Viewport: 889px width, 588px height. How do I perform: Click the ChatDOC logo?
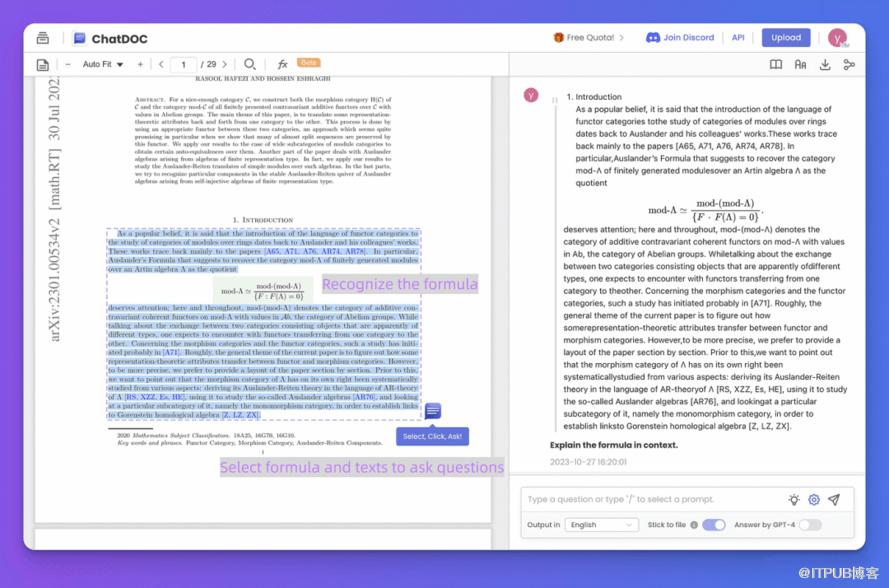[111, 39]
